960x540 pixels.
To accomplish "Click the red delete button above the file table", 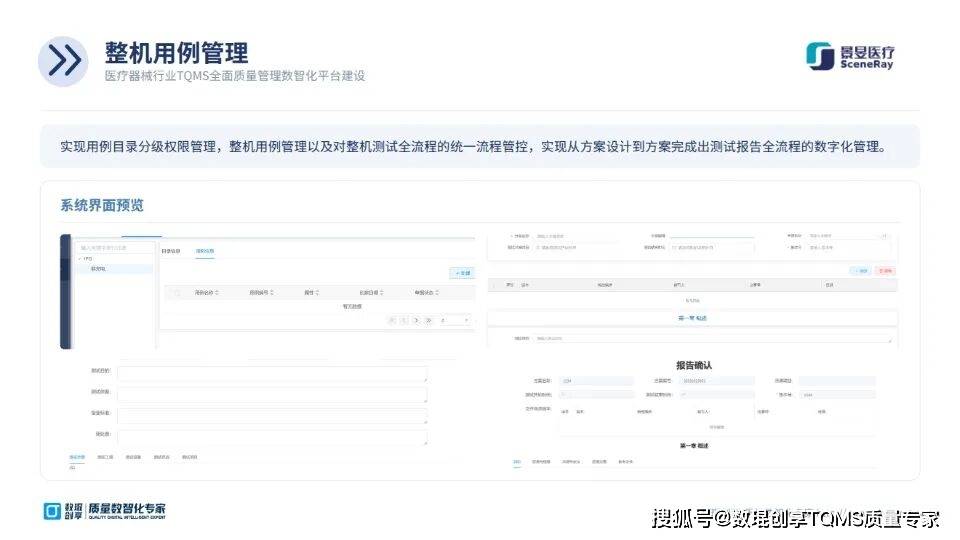I will (885, 271).
